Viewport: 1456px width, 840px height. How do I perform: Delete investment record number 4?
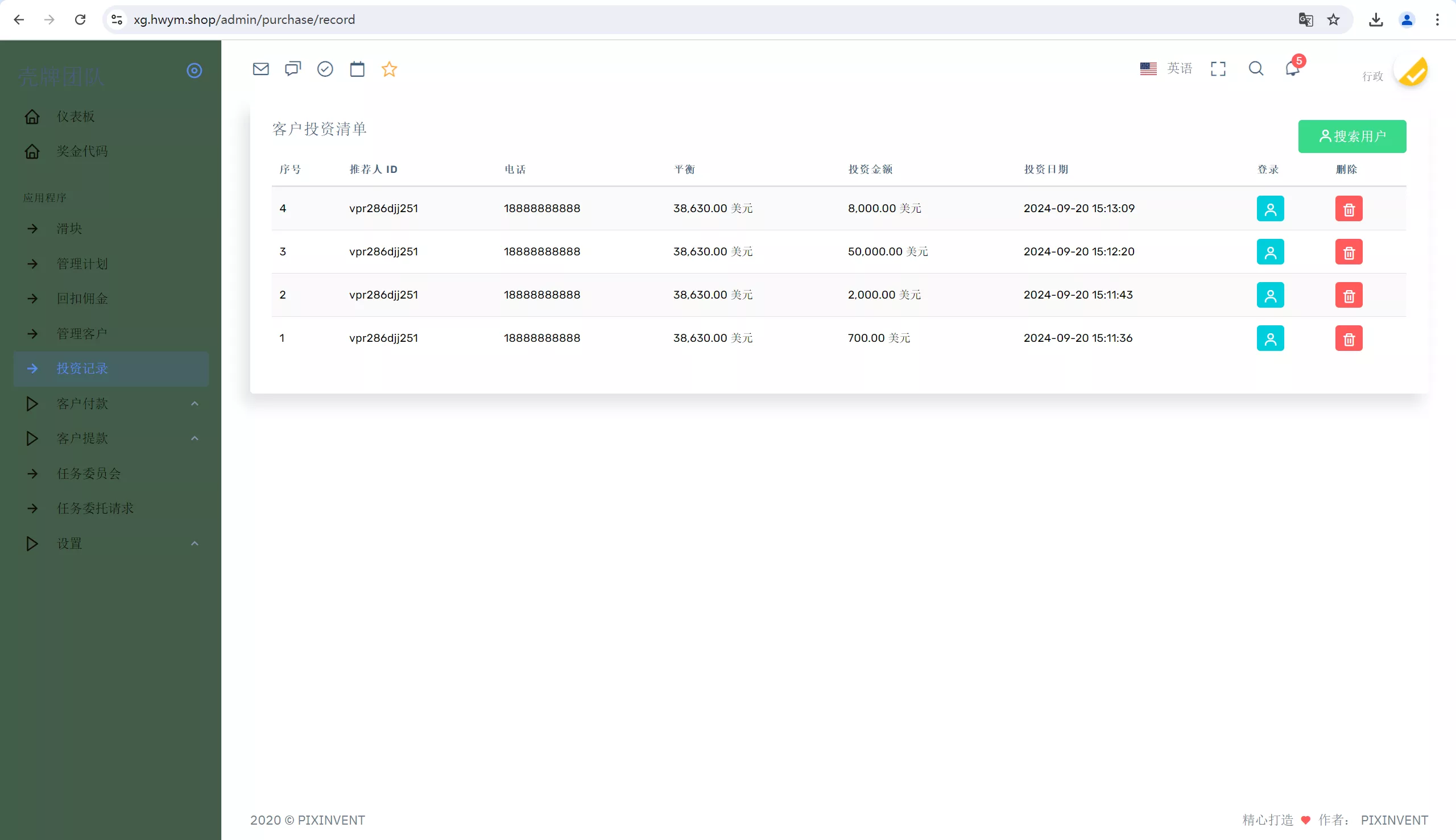pos(1349,209)
